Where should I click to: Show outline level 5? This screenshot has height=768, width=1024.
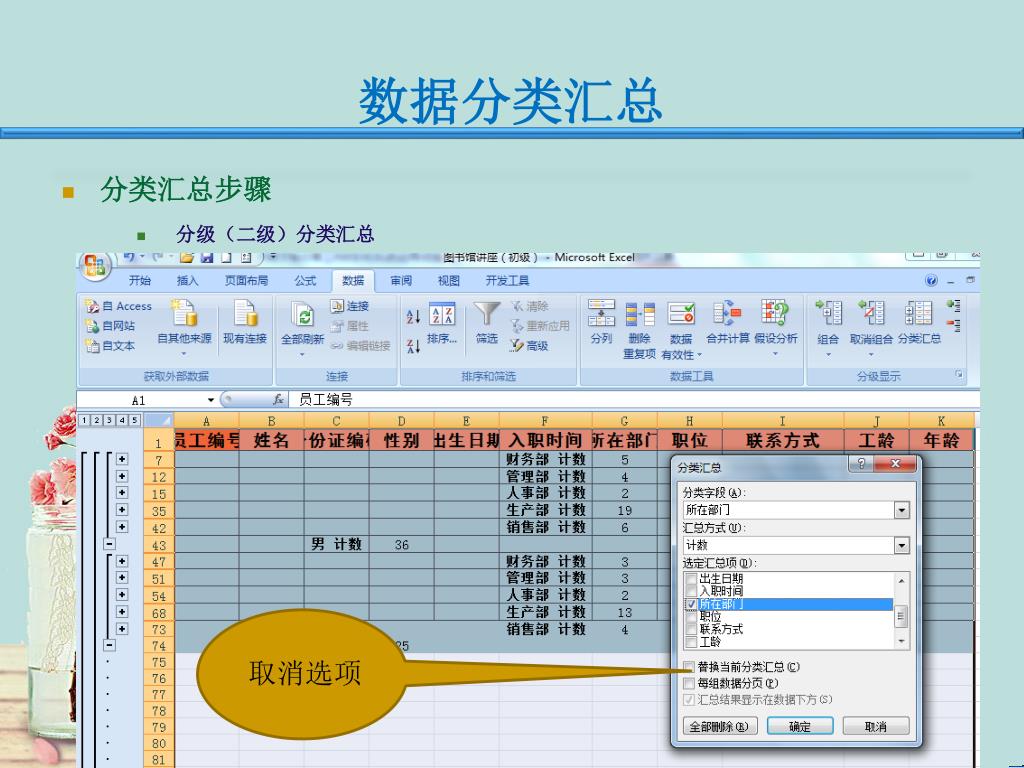[x=134, y=420]
